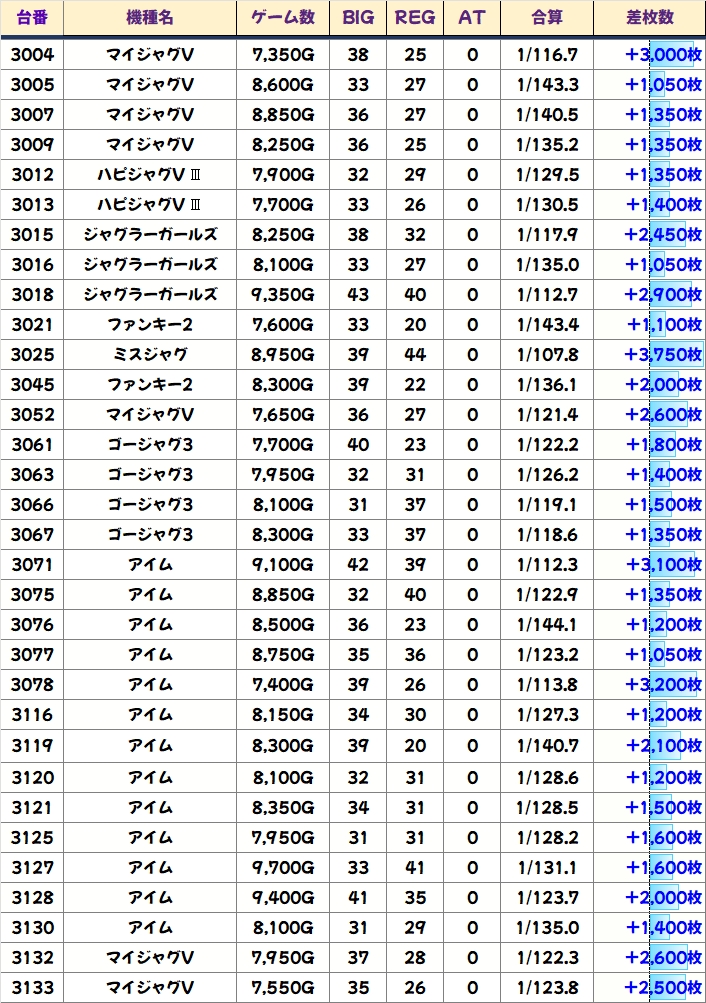The width and height of the screenshot is (706, 1003).
Task: Select machine number 3130
Action: [32, 928]
